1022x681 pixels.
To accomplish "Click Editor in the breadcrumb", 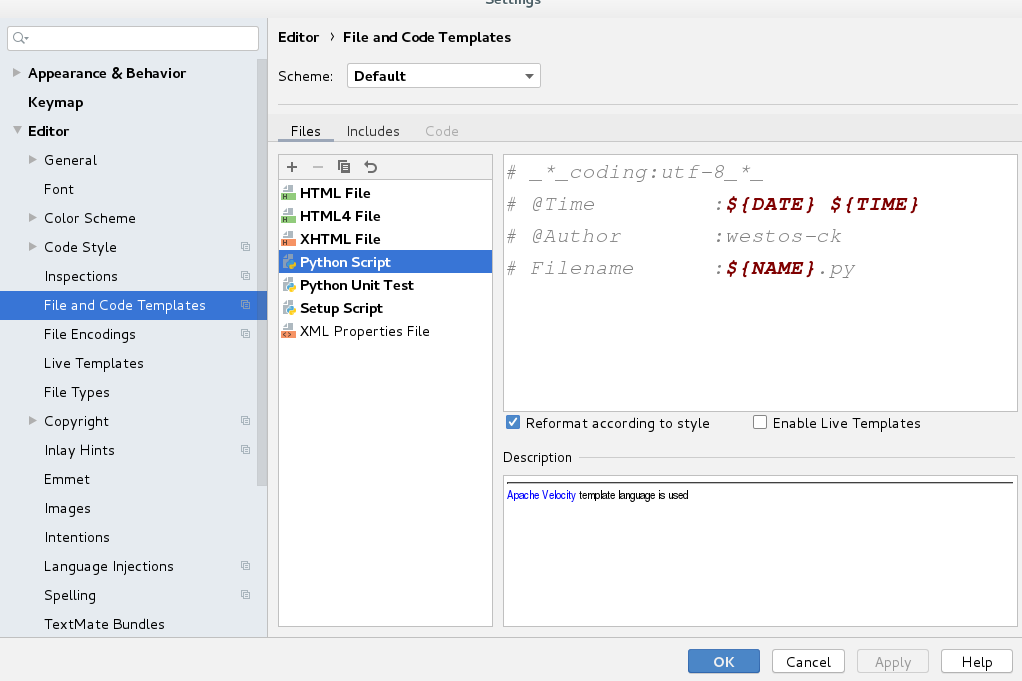I will click(299, 37).
